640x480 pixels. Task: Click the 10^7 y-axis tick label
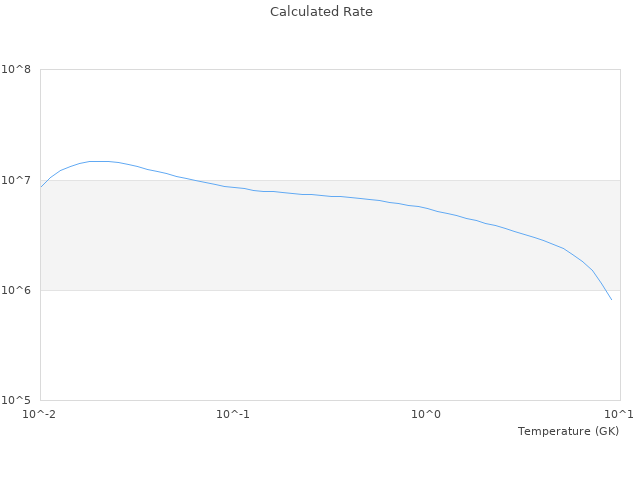[15, 180]
